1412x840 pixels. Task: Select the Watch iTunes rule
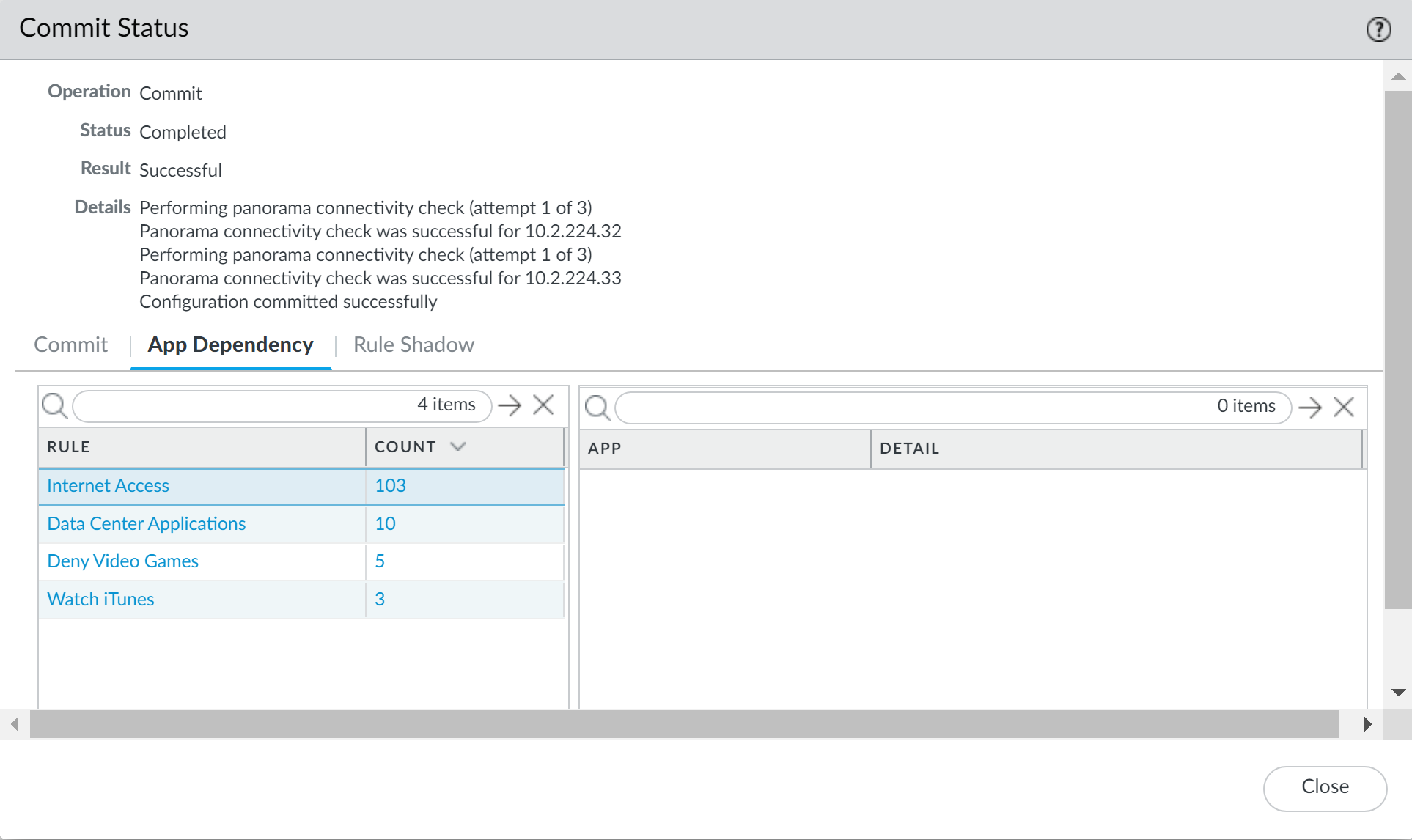(100, 600)
